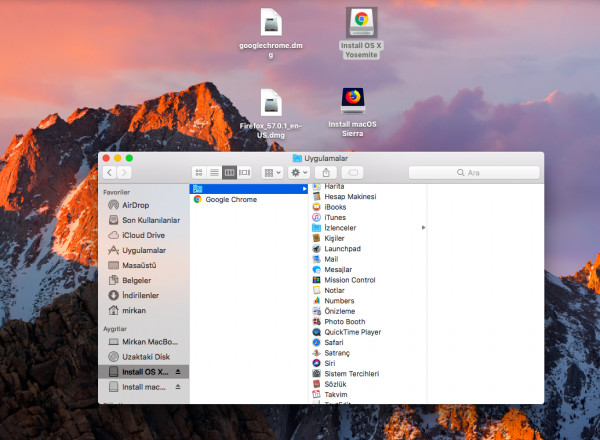Open the gear action menu
This screenshot has width=600, height=440.
[299, 173]
